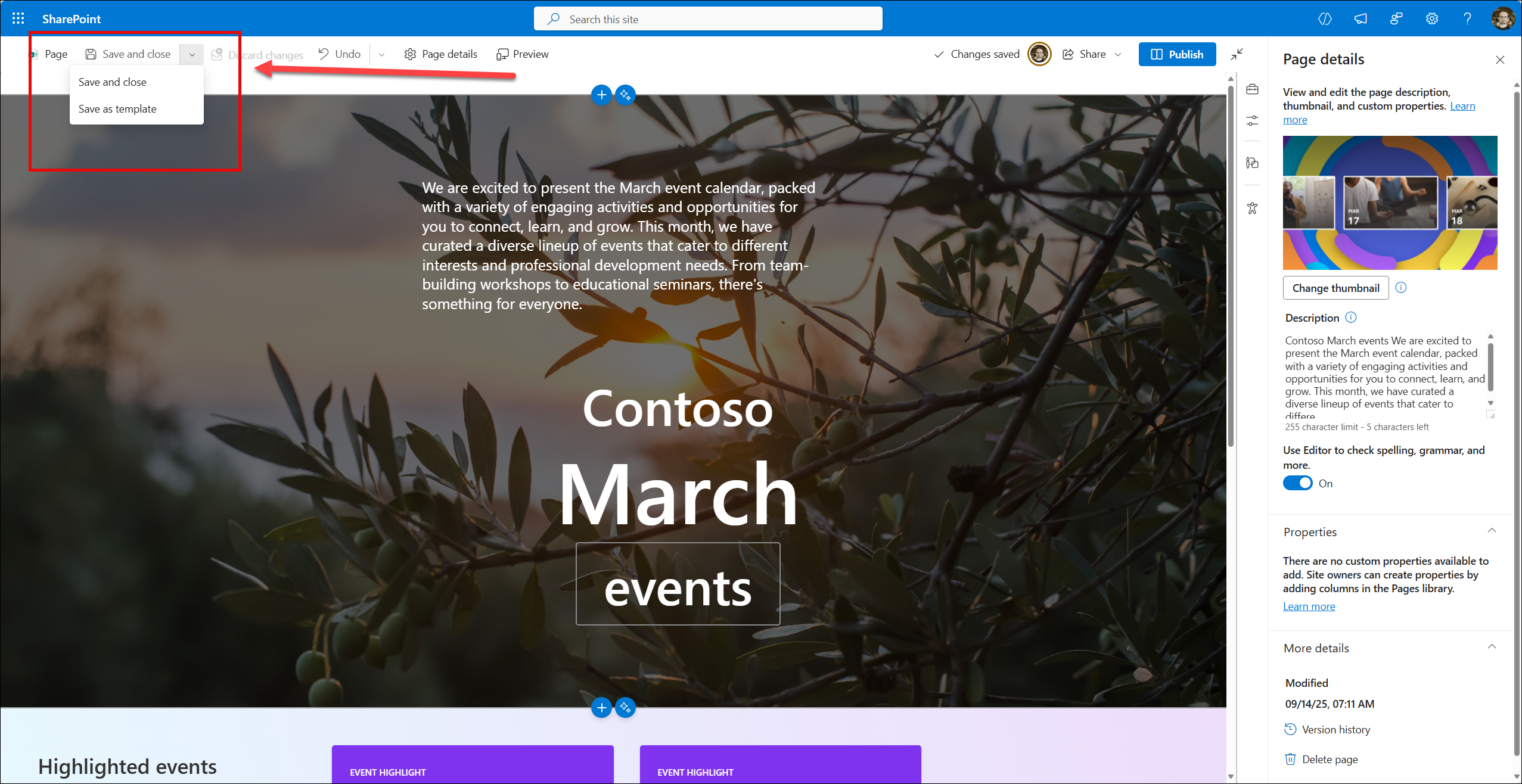Turn off the Editor spelling toggle

click(1297, 483)
